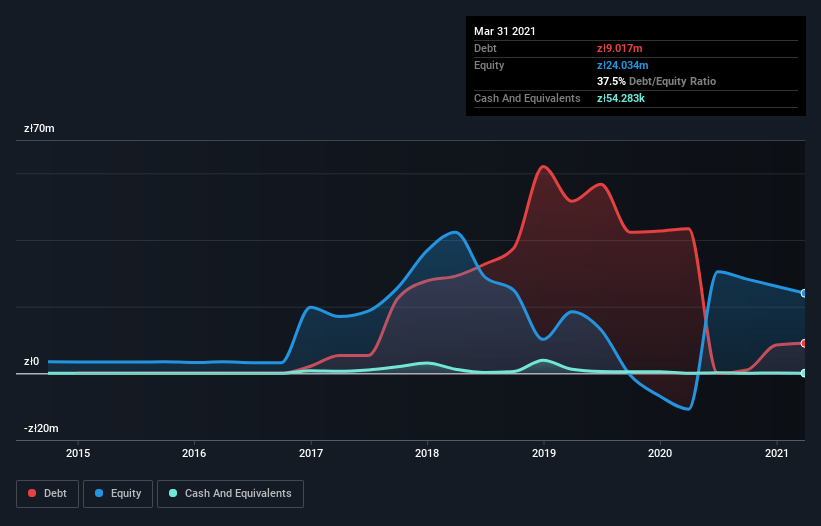Click the 2018 x-axis label

pyautogui.click(x=427, y=453)
